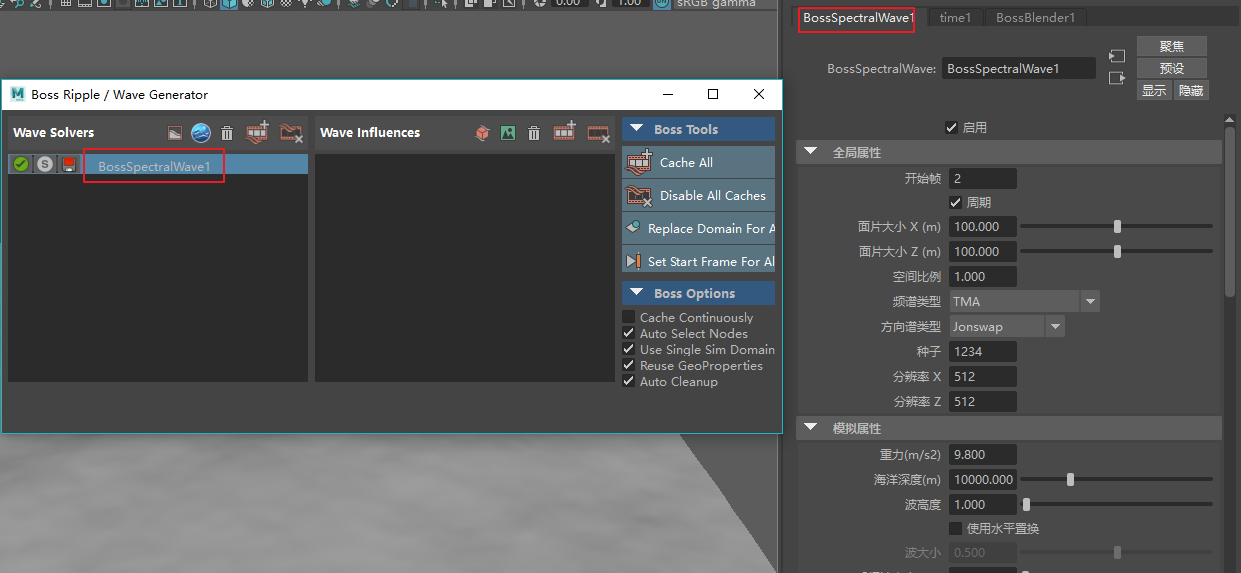This screenshot has height=573, width=1241.
Task: Select BossSpectralWave1 in Wave Solvers list
Action: point(154,166)
